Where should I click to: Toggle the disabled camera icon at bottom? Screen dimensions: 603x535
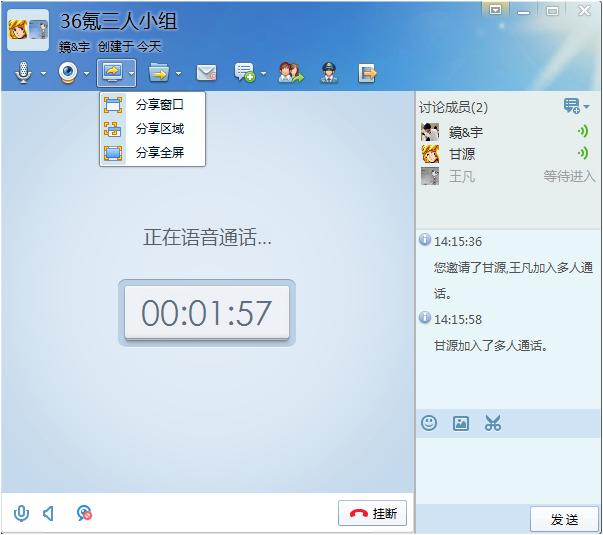[84, 513]
